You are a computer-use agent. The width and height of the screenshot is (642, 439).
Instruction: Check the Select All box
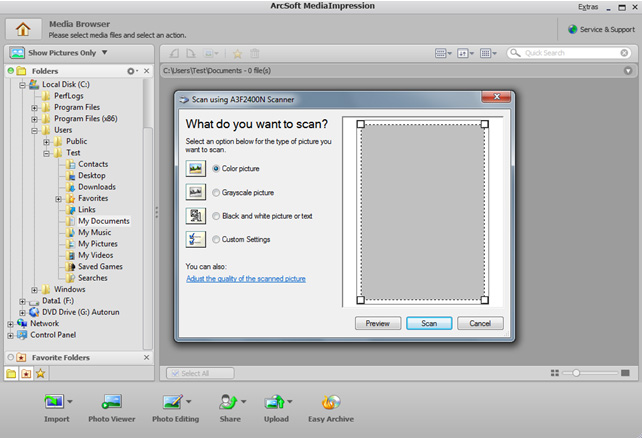(175, 373)
